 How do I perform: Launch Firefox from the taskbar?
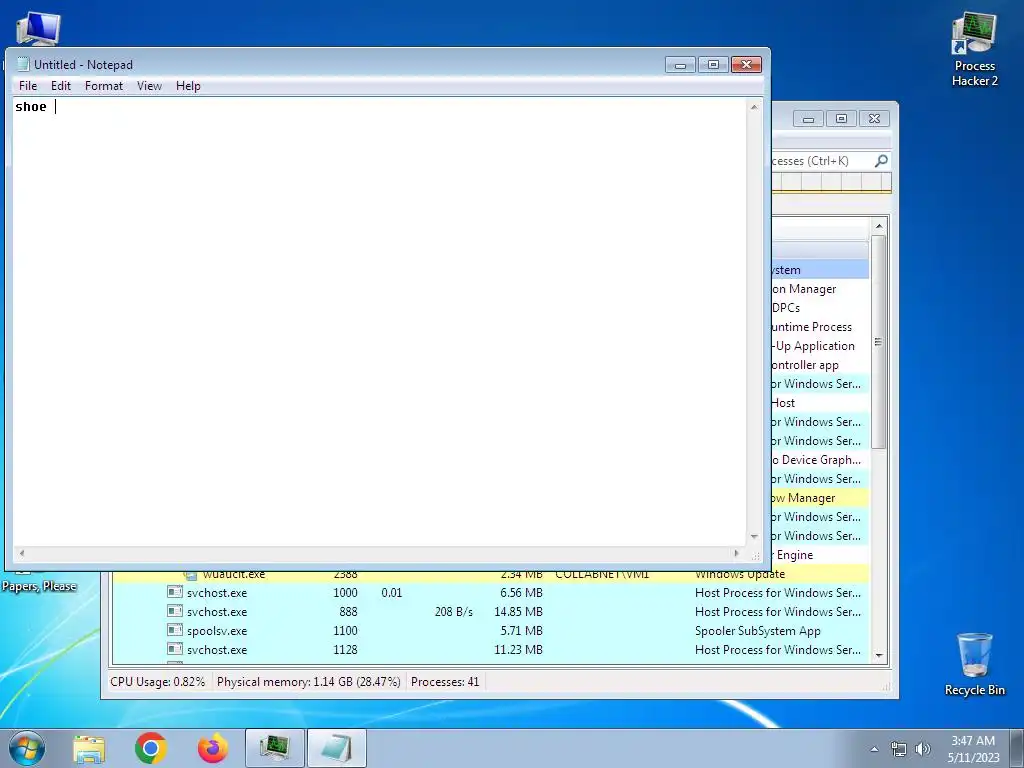click(213, 748)
